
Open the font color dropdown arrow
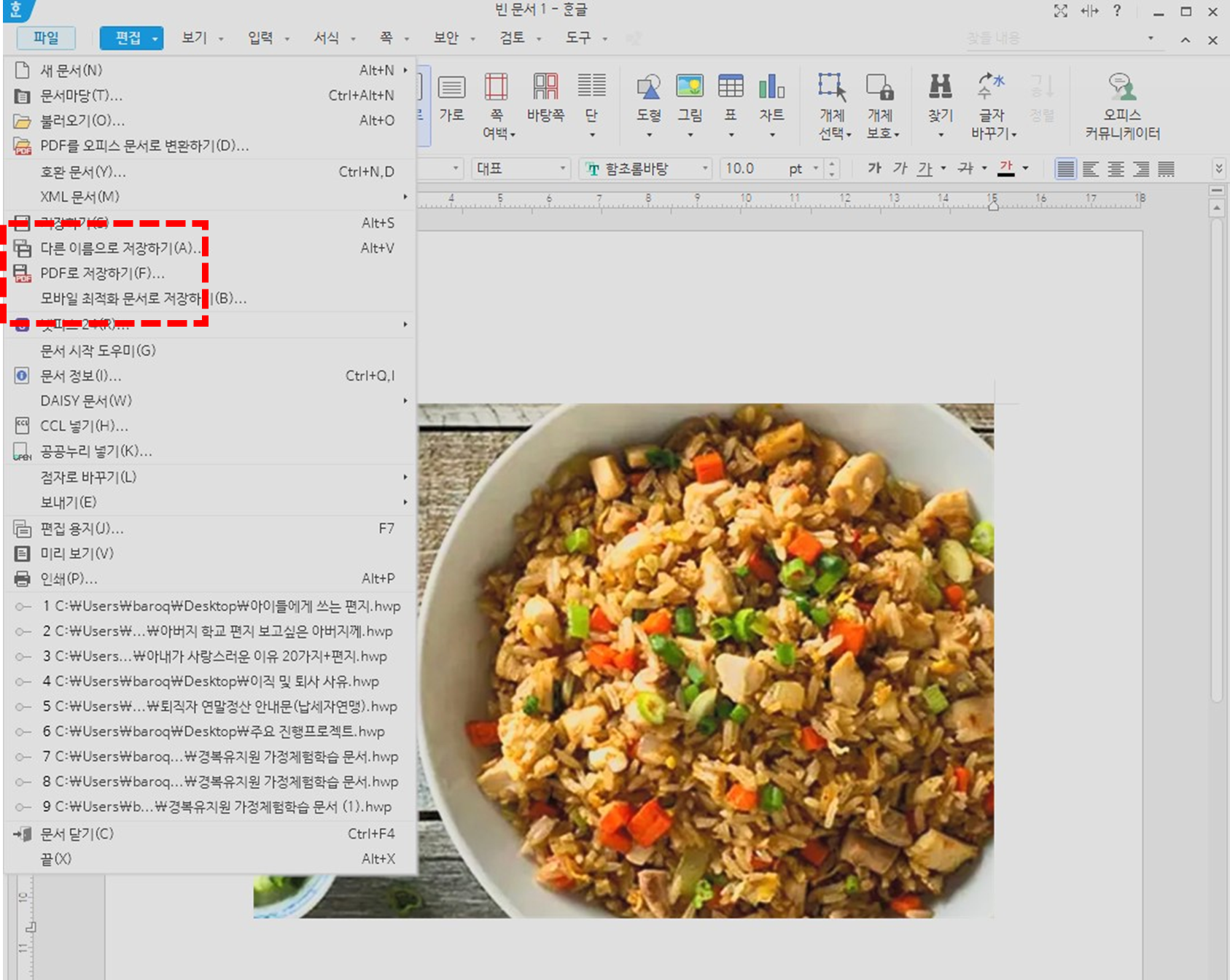[1026, 168]
